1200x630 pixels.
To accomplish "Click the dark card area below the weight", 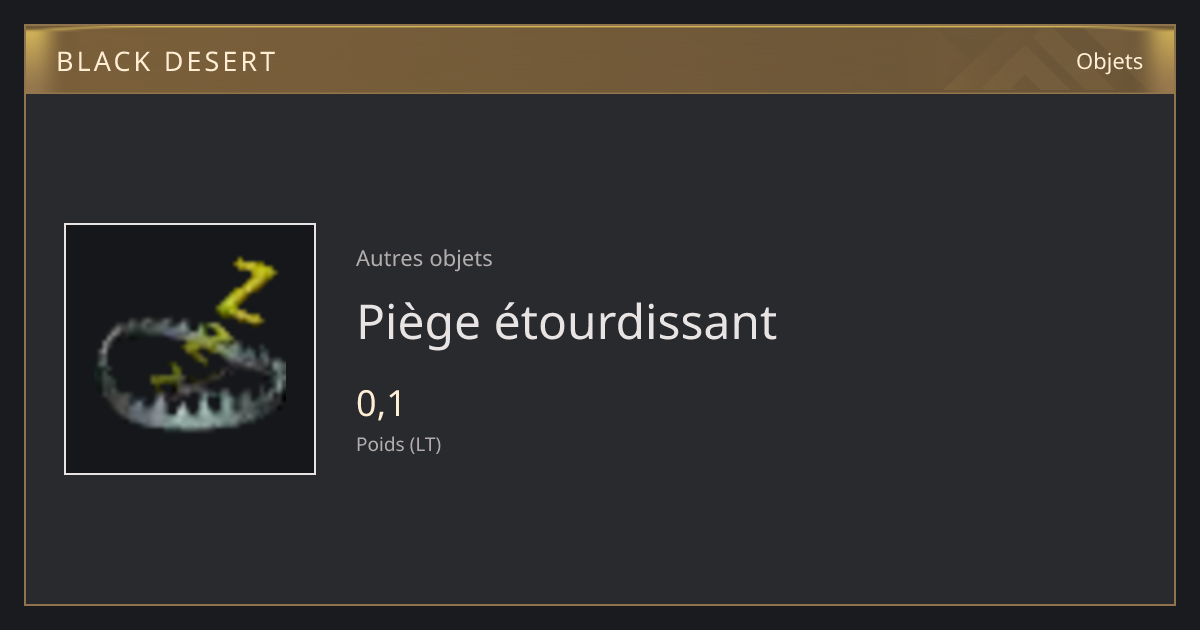I will pyautogui.click(x=600, y=530).
